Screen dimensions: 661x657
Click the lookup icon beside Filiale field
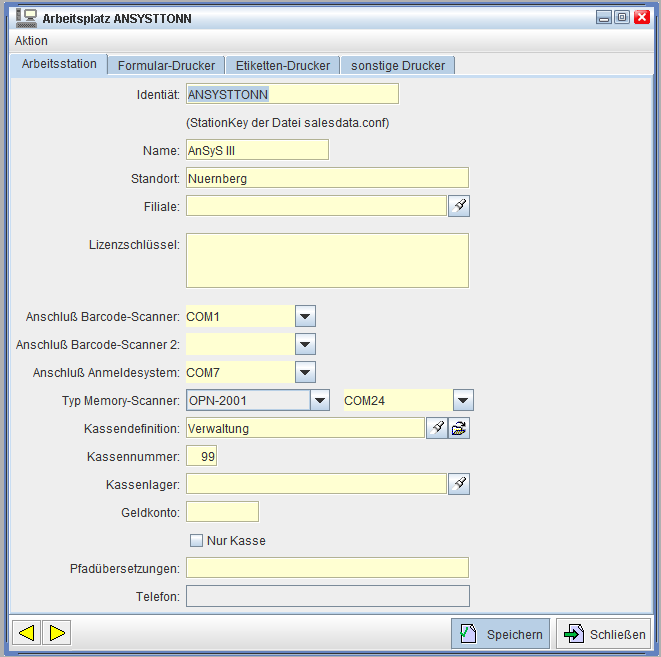click(x=459, y=206)
